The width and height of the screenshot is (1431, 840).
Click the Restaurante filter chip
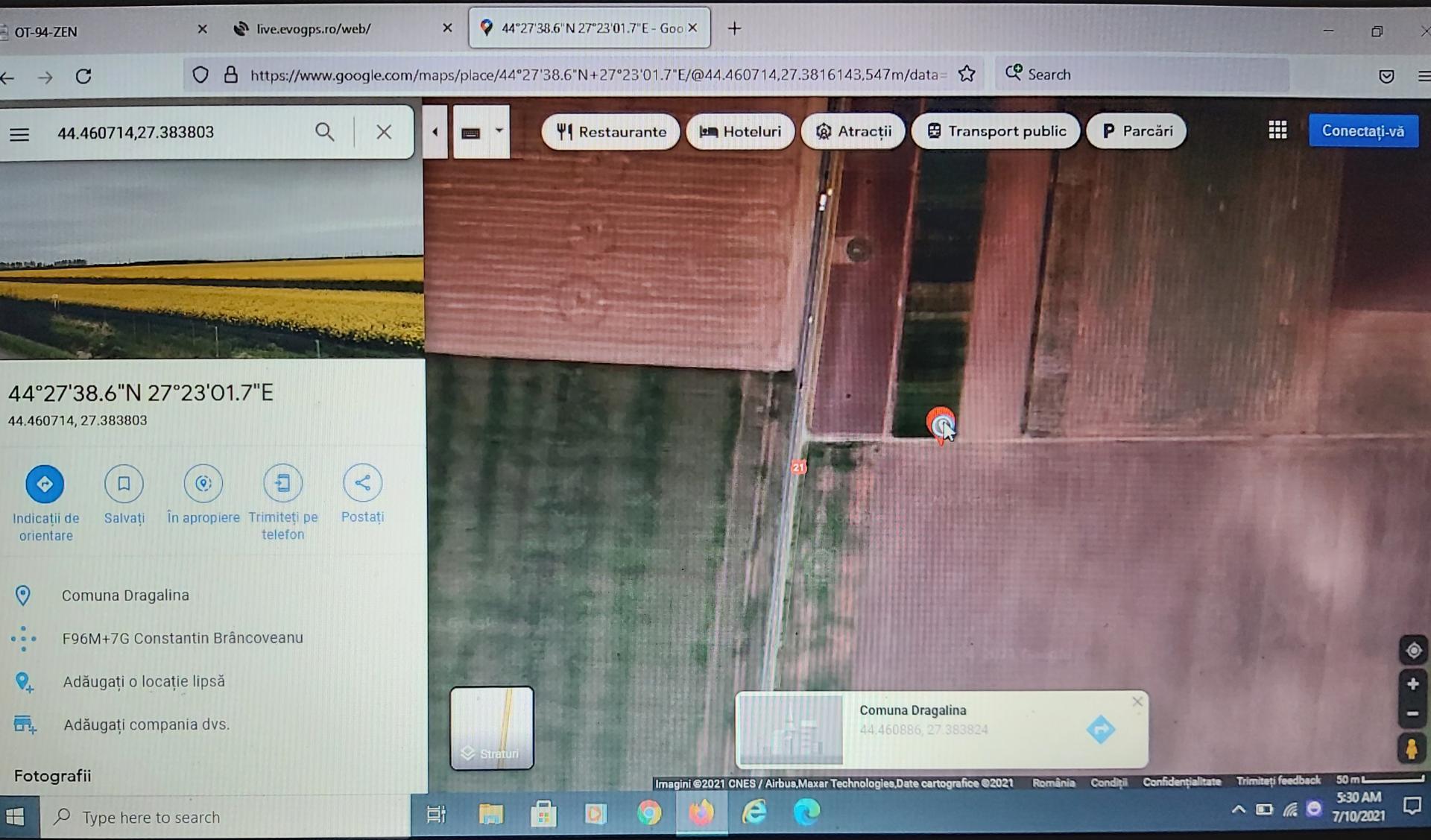click(611, 132)
